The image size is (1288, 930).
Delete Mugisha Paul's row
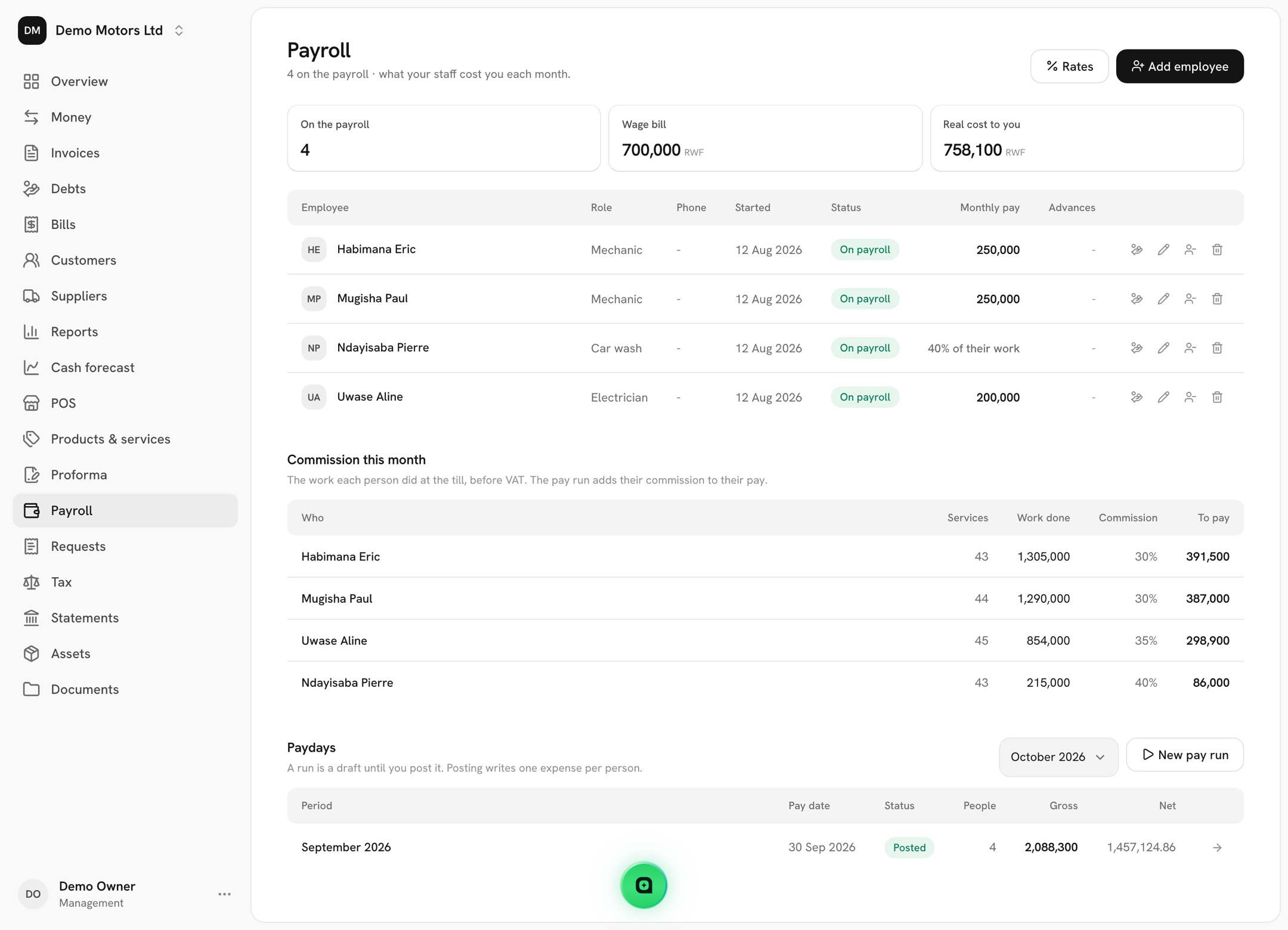pos(1217,299)
